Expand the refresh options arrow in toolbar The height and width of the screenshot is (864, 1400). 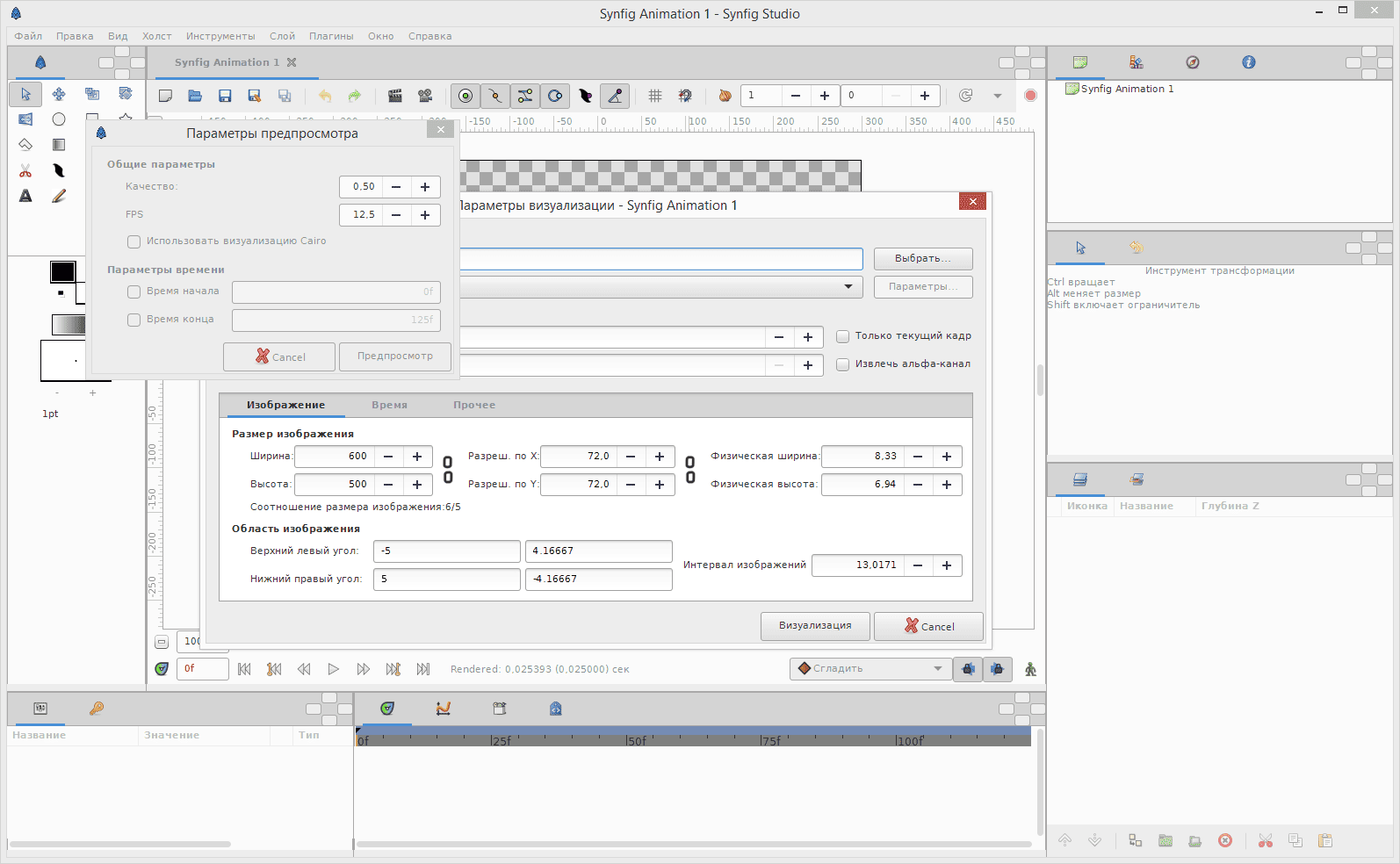tap(998, 96)
